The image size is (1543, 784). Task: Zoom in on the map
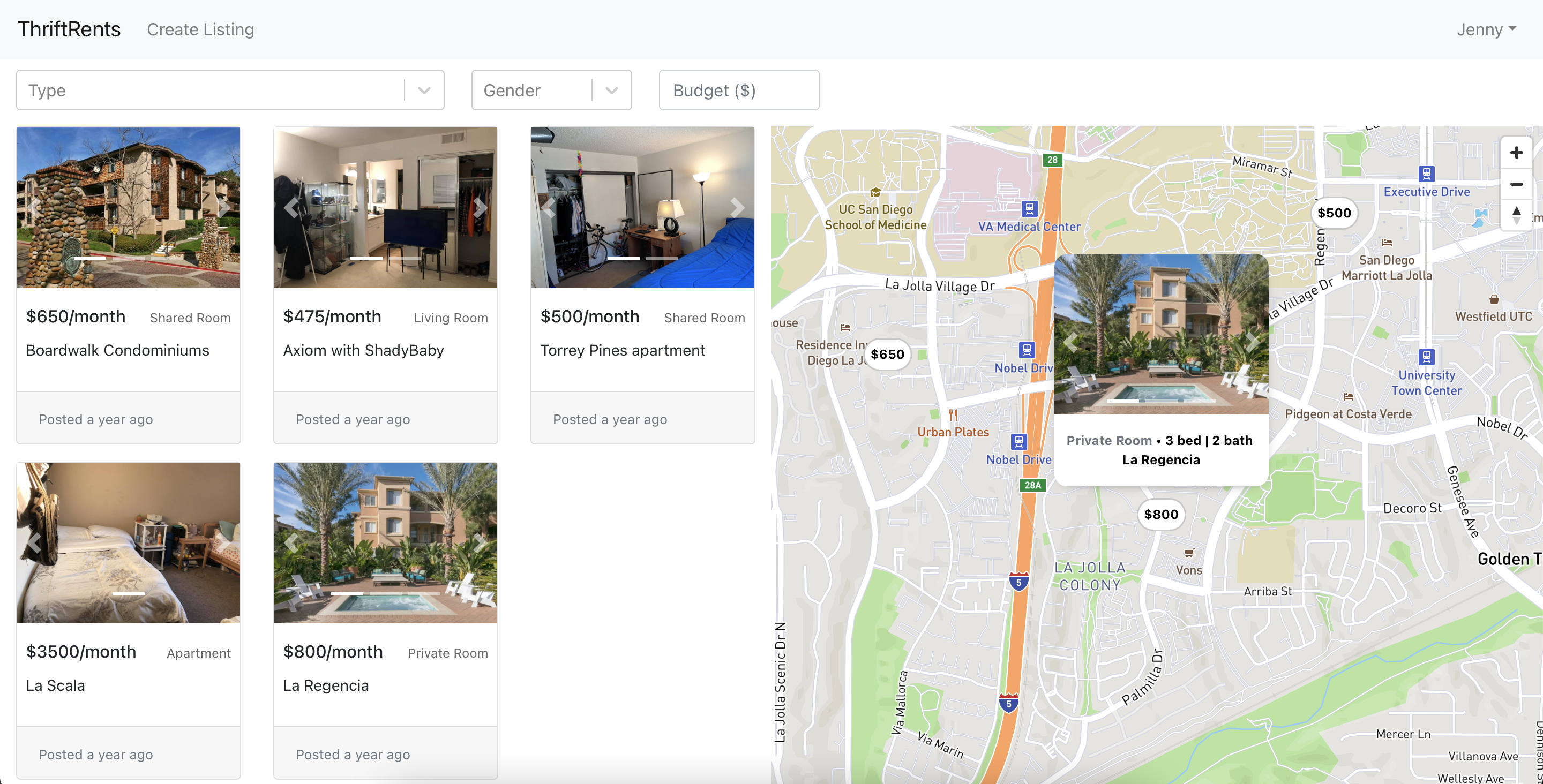(1516, 153)
